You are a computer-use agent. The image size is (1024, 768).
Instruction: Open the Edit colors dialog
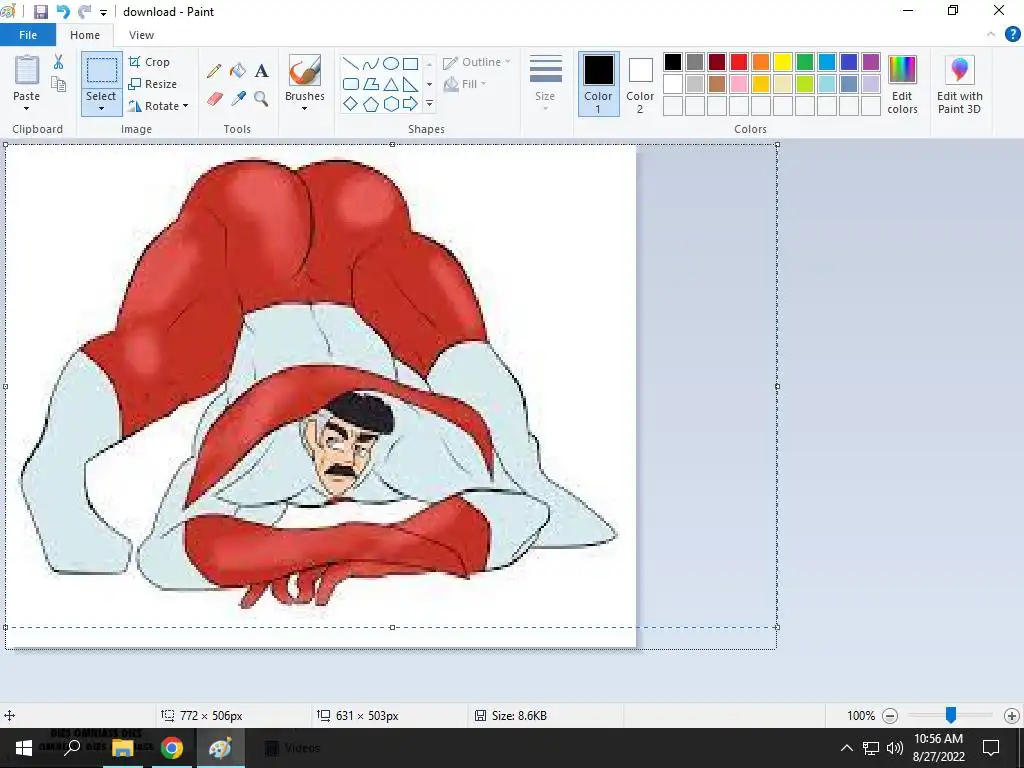point(903,84)
